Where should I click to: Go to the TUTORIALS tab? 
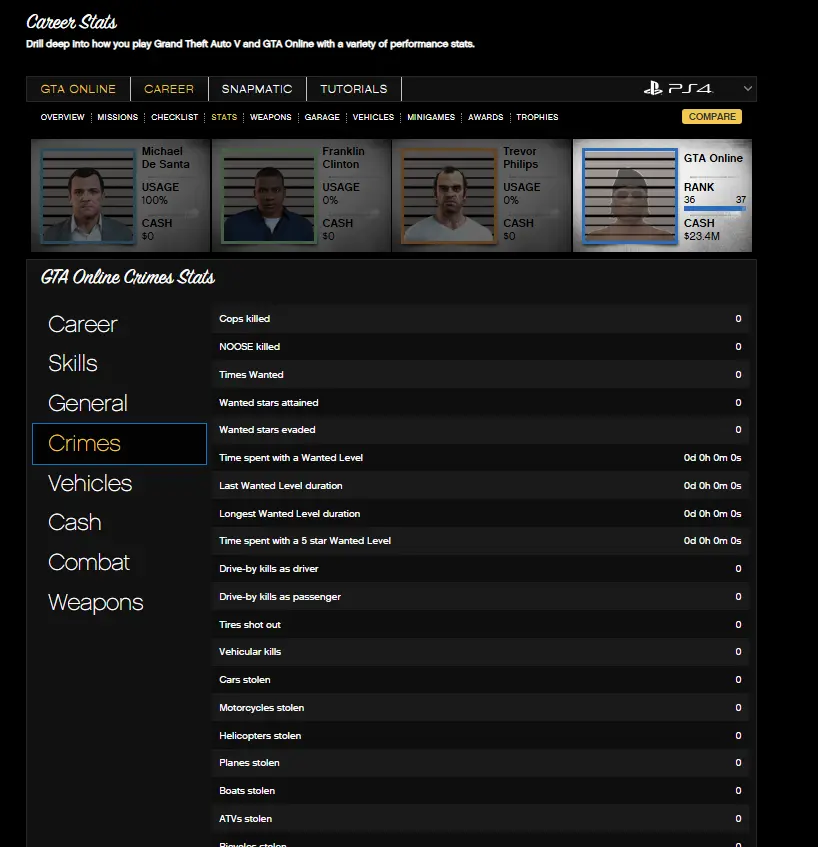[x=353, y=89]
